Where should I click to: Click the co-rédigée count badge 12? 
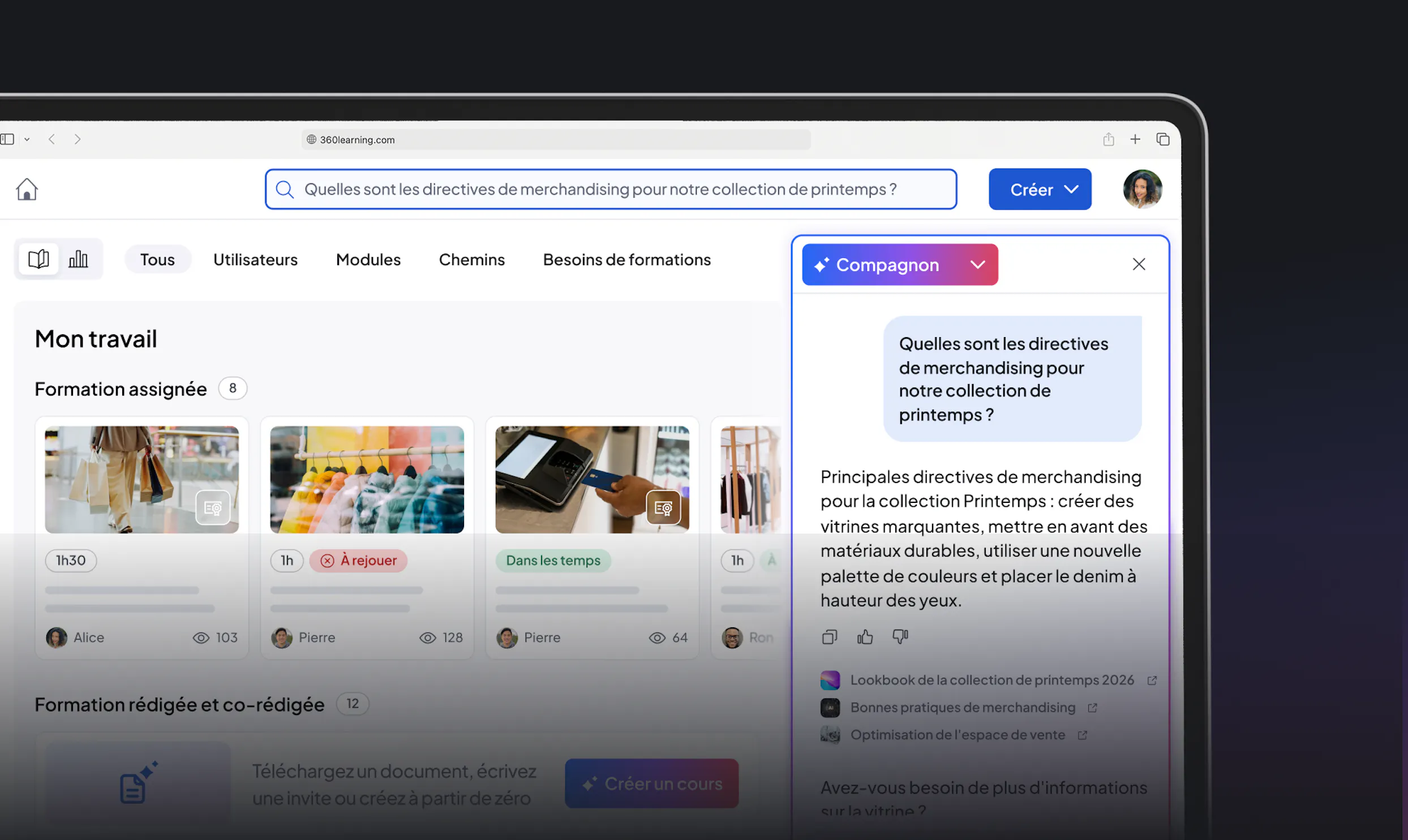pos(353,704)
